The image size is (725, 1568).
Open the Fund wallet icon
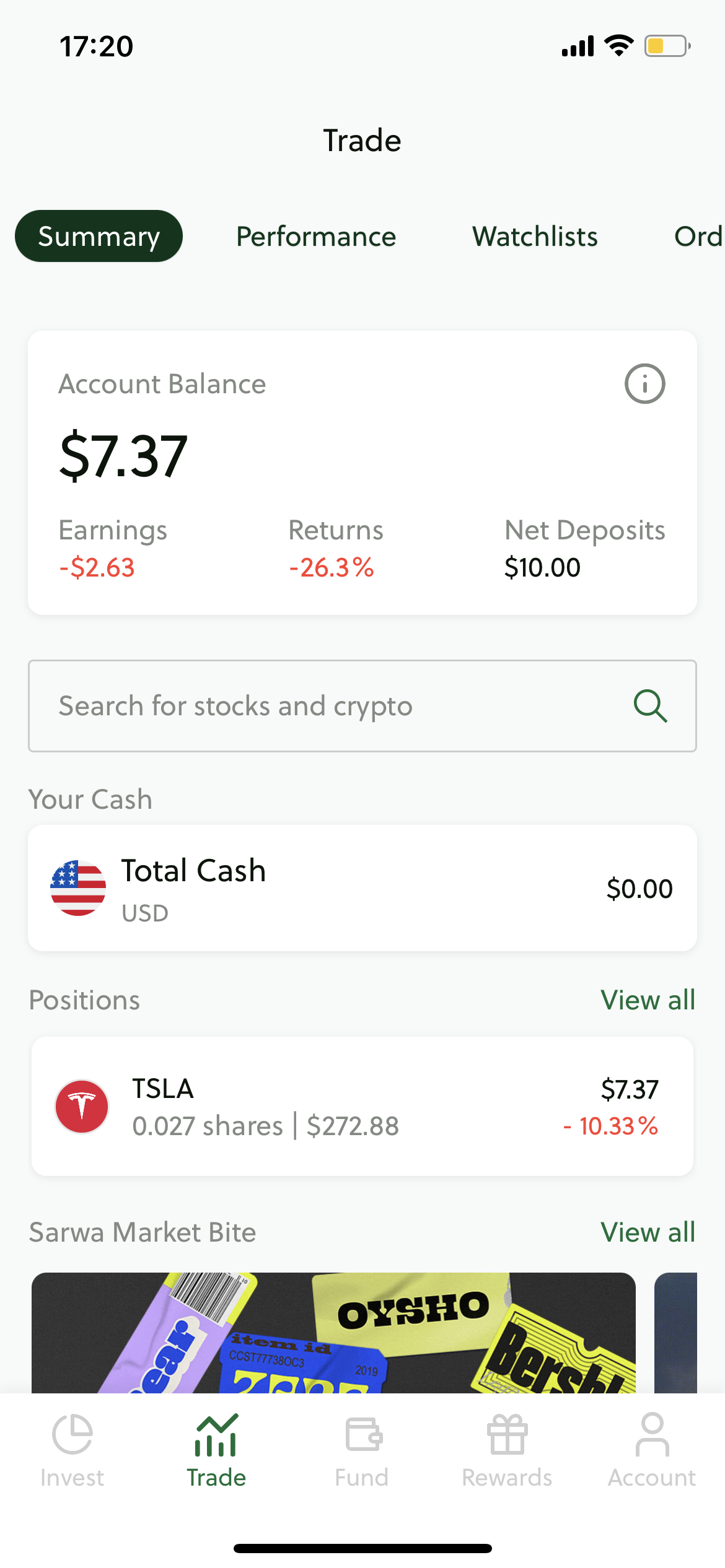(363, 1434)
